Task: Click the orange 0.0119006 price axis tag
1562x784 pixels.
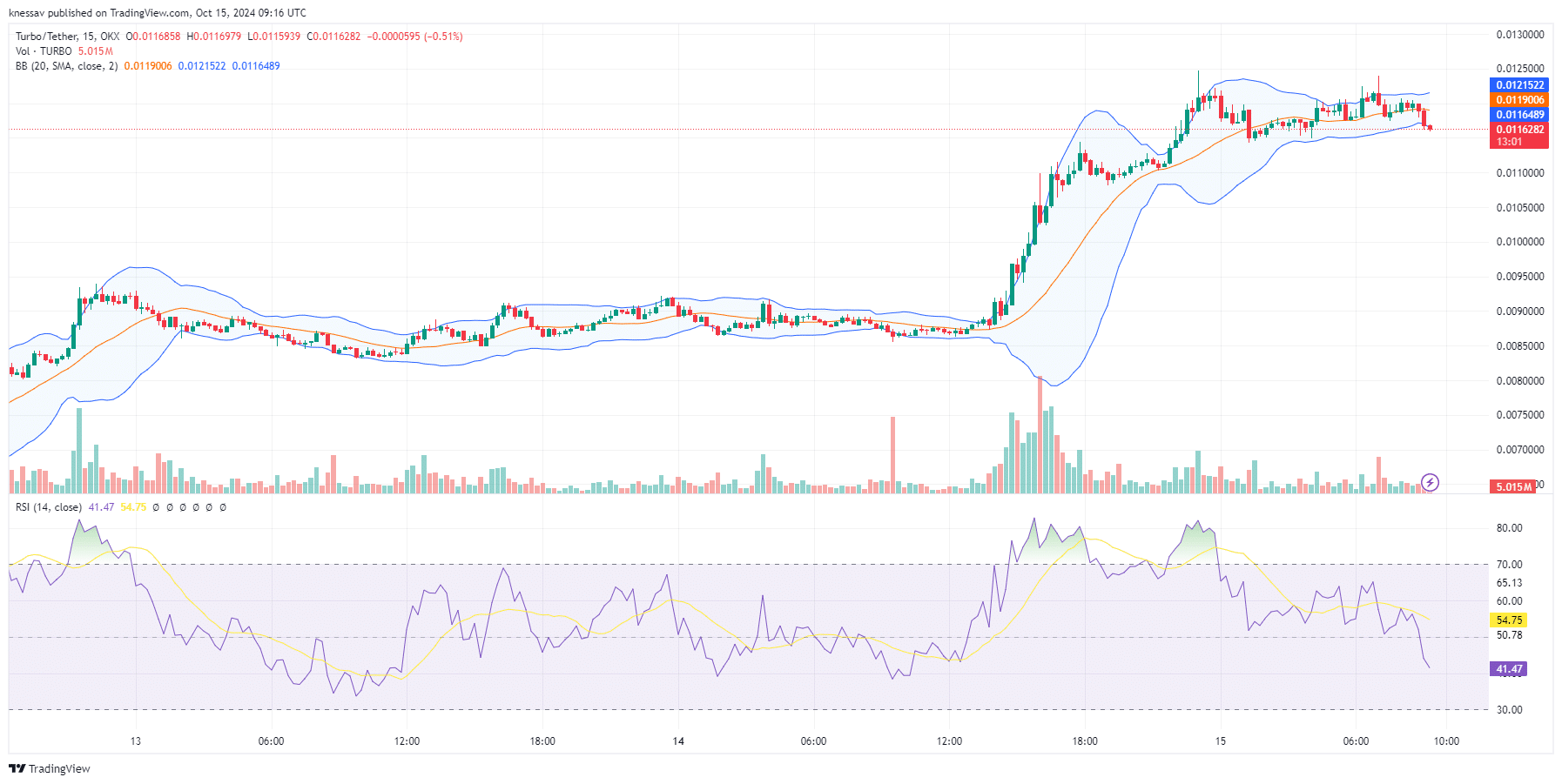Action: 1519,100
